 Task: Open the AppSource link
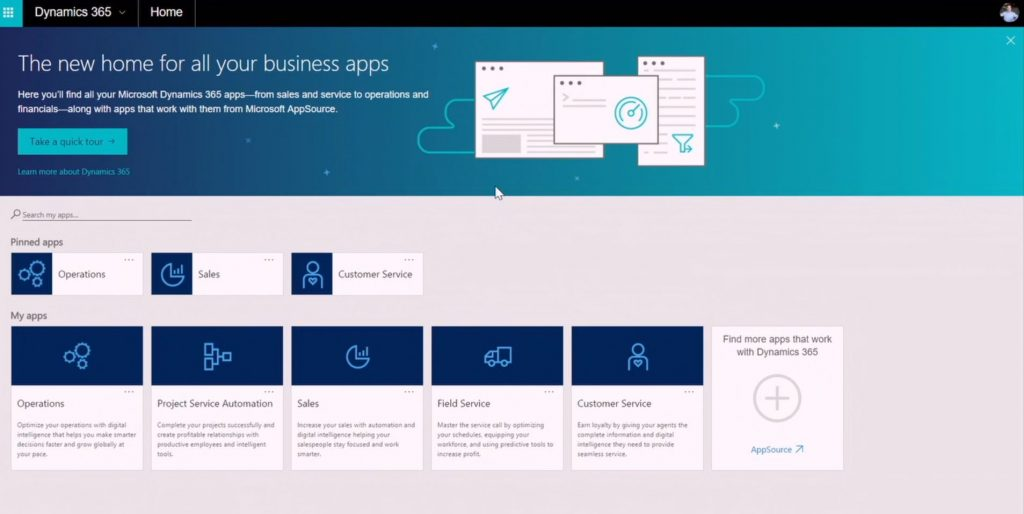[777, 449]
